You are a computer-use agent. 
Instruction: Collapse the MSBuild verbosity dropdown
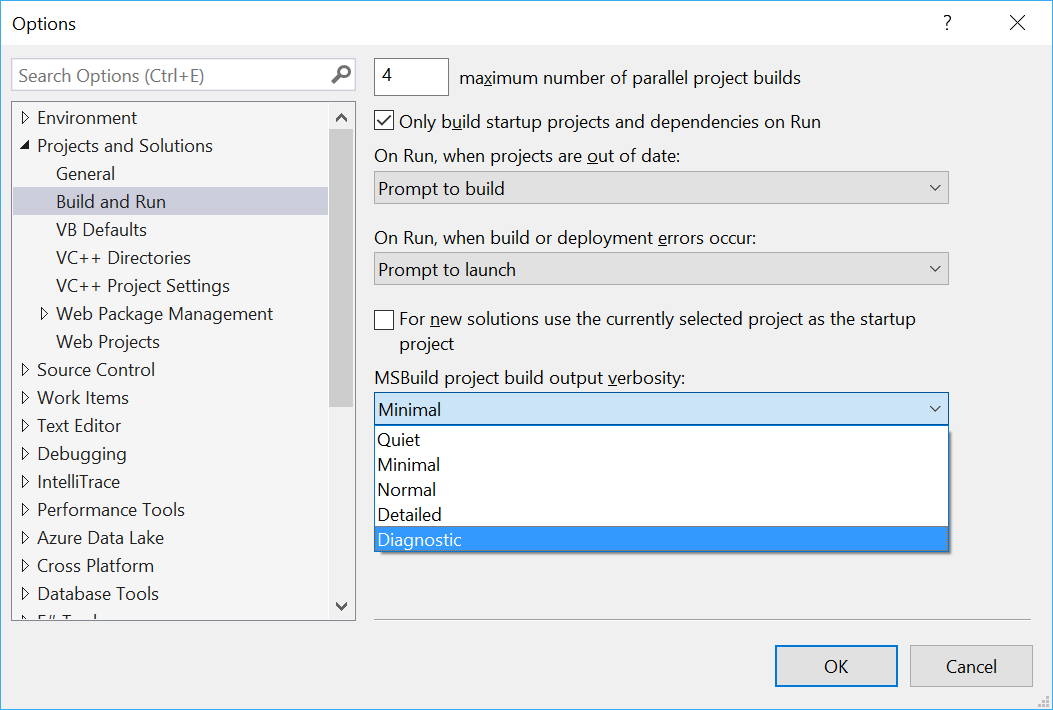[x=936, y=408]
